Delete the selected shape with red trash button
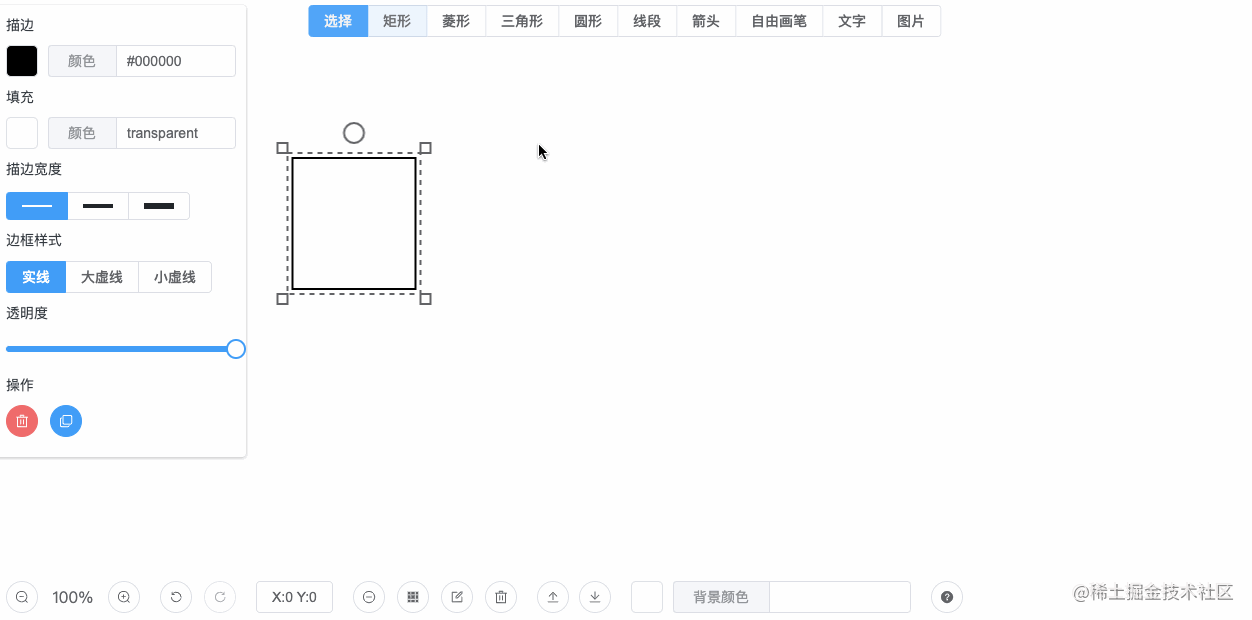This screenshot has width=1252, height=620. click(x=22, y=421)
